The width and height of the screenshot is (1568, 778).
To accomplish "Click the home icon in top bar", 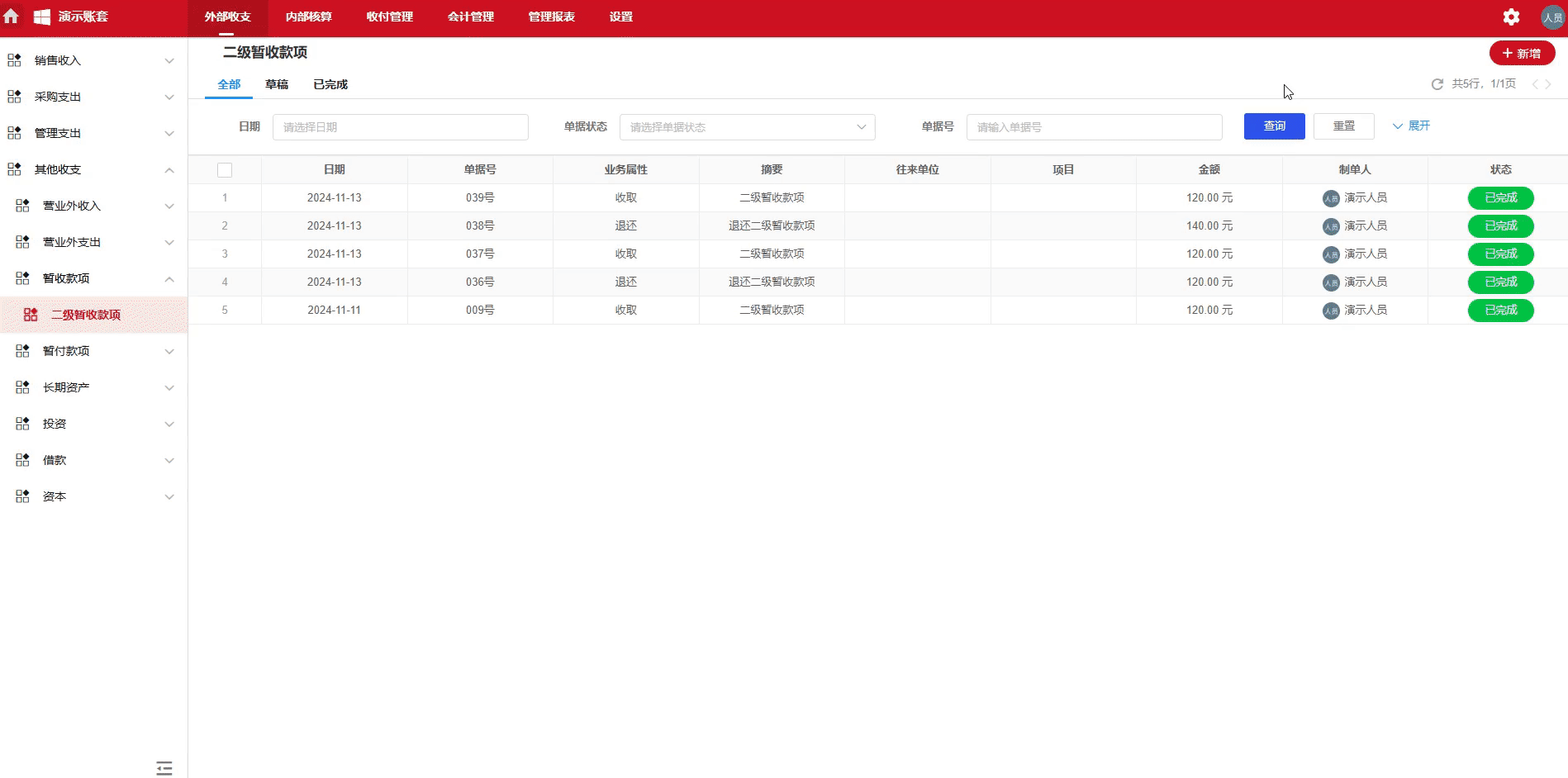I will [12, 17].
